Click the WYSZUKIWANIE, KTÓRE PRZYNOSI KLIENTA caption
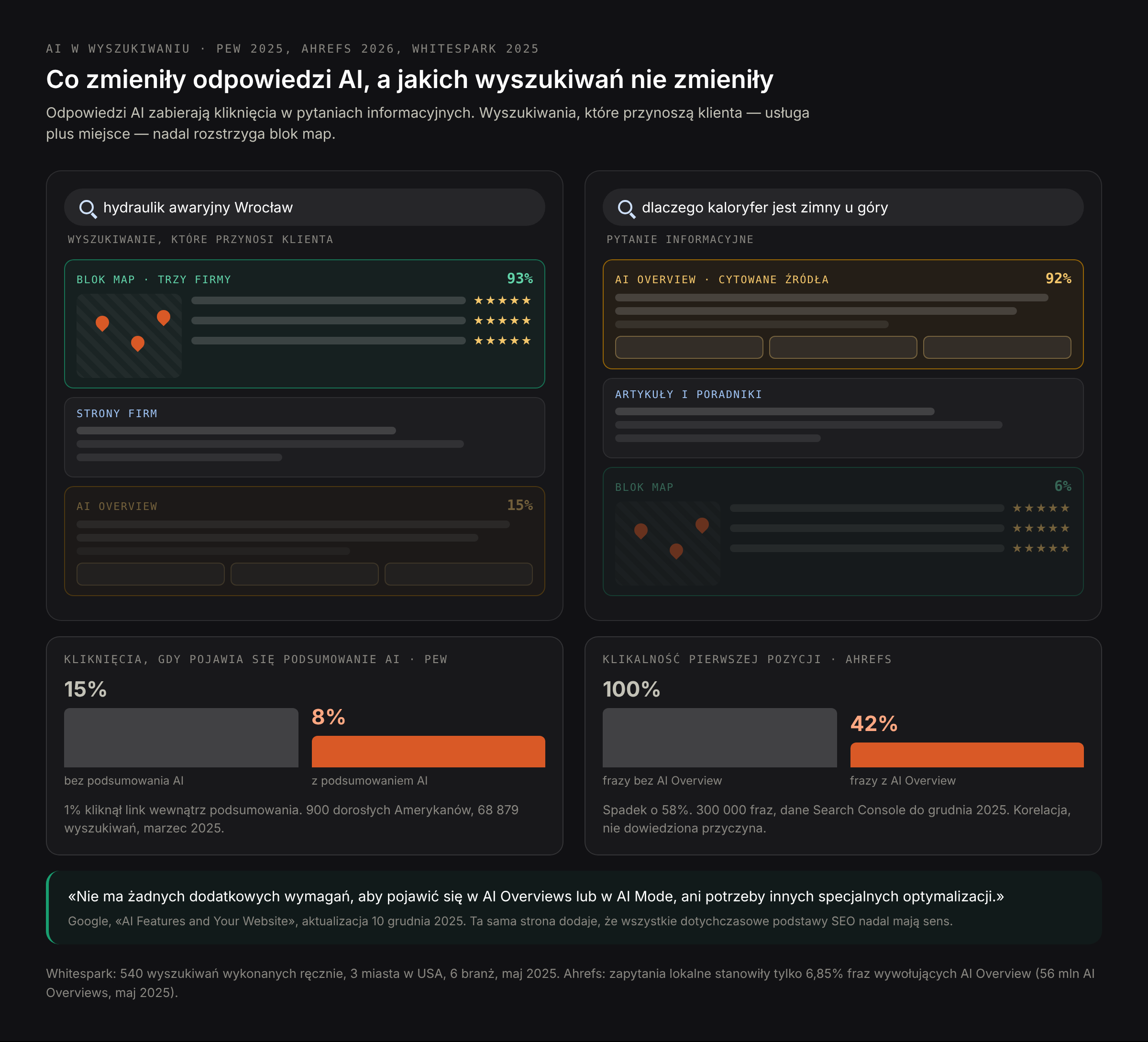 click(x=200, y=239)
